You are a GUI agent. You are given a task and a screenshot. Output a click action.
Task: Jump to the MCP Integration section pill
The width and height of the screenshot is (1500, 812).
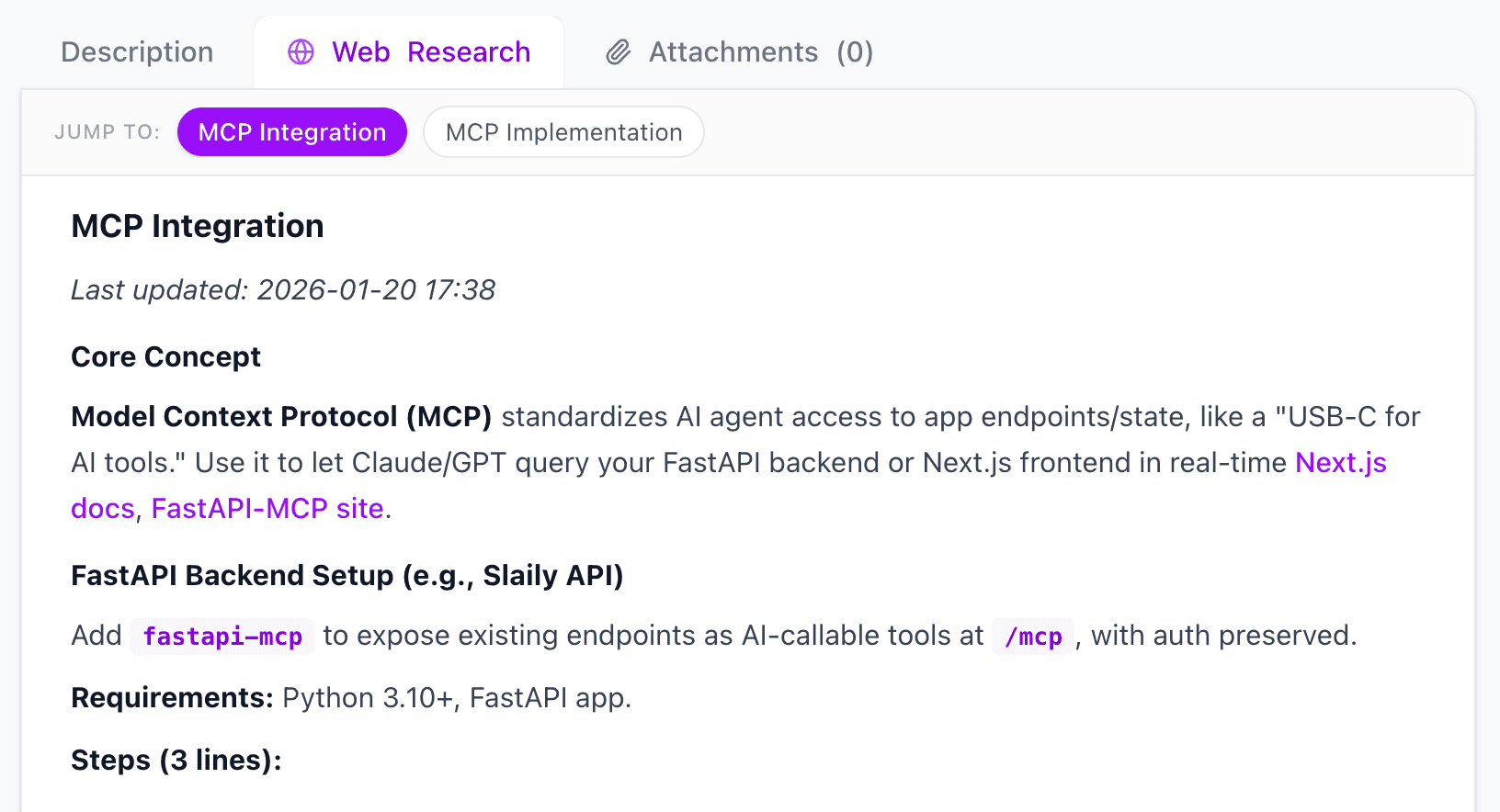click(291, 132)
